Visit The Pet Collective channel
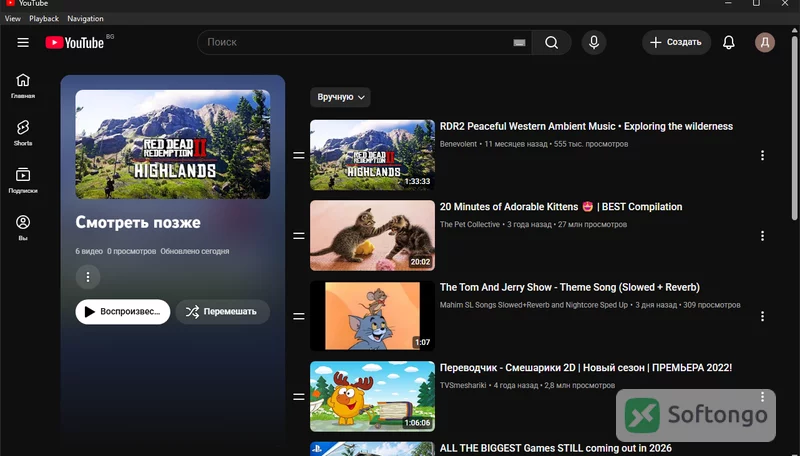Image resolution: width=800 pixels, height=456 pixels. [x=469, y=224]
